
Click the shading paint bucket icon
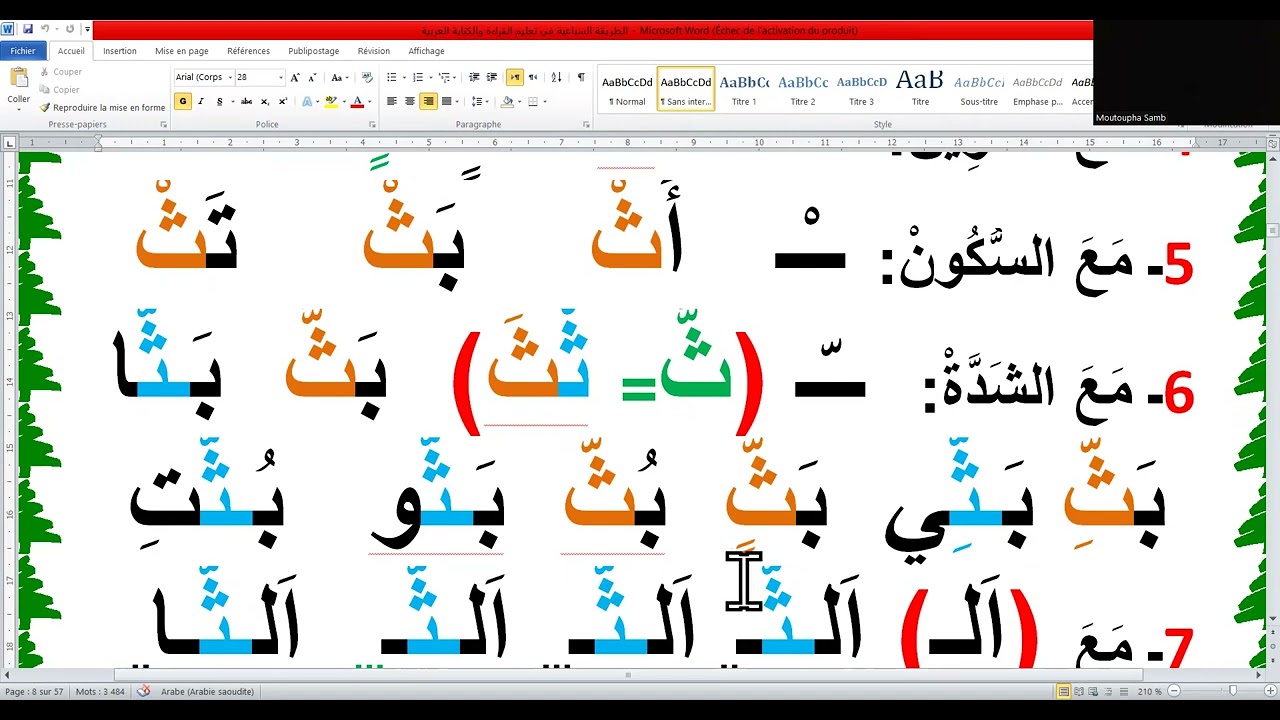508,101
